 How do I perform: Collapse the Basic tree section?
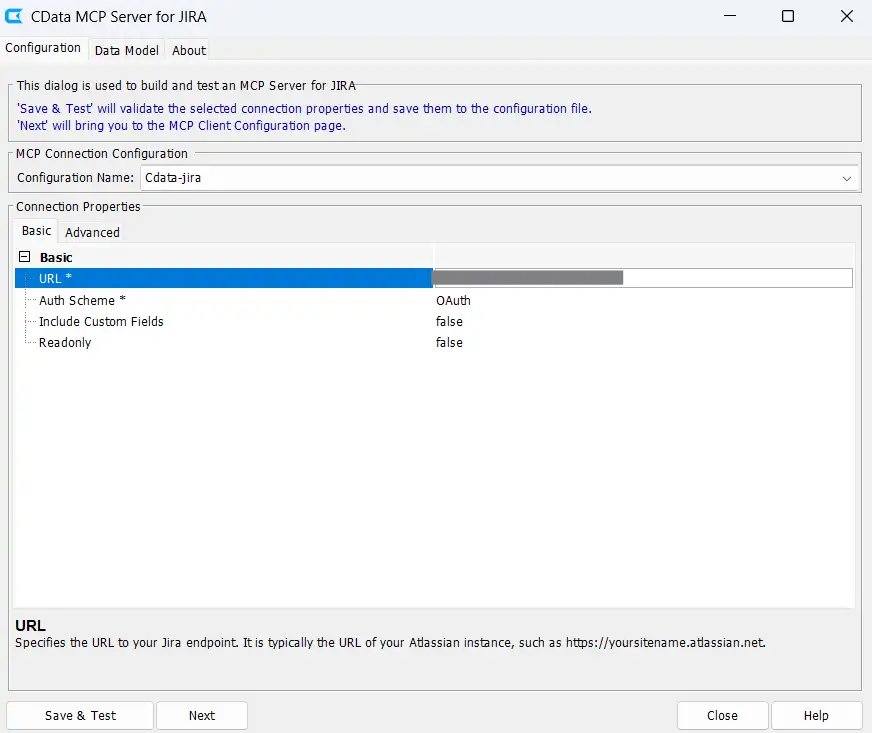(x=25, y=257)
